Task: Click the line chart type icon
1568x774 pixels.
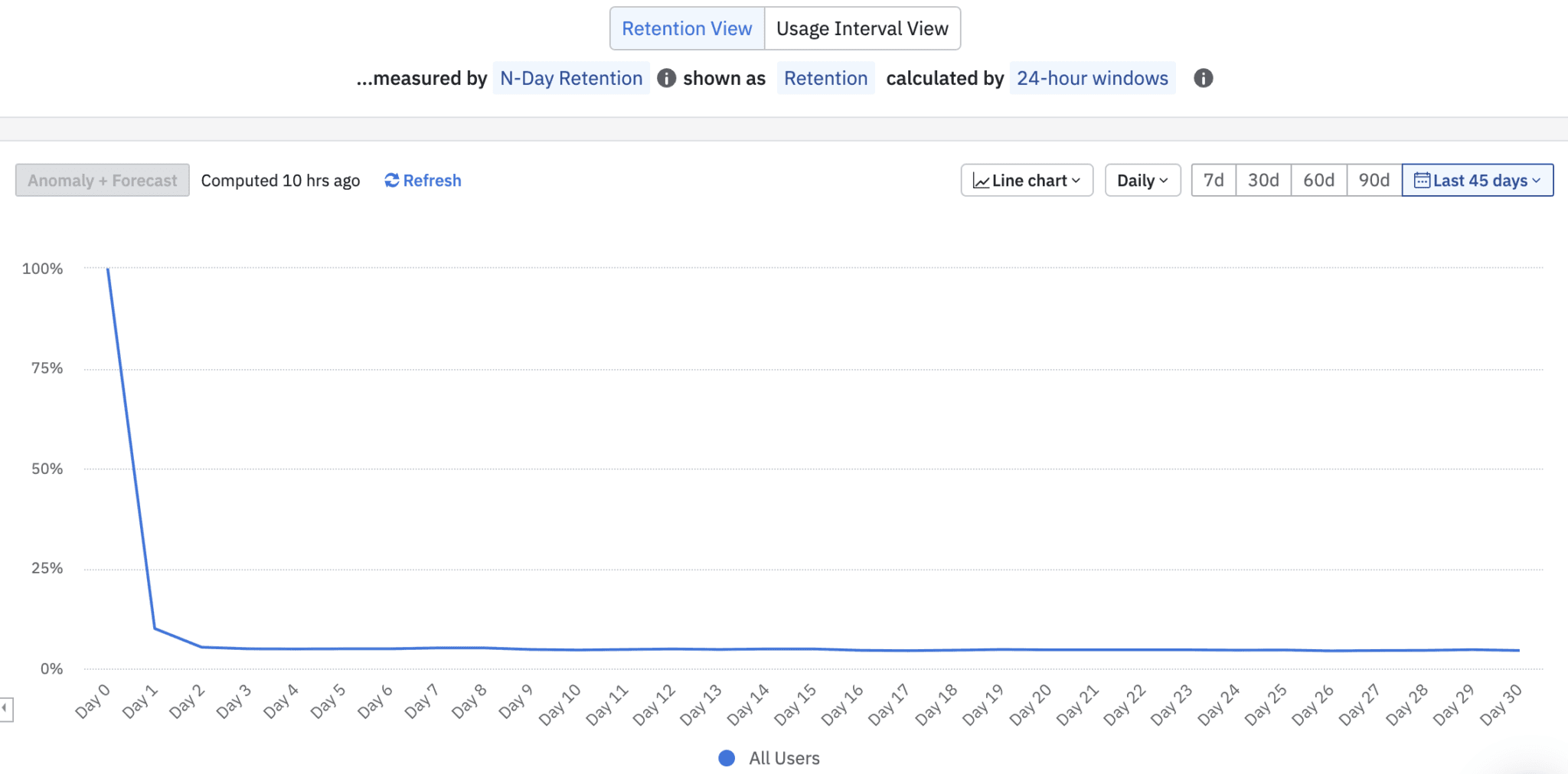Action: [x=981, y=181]
